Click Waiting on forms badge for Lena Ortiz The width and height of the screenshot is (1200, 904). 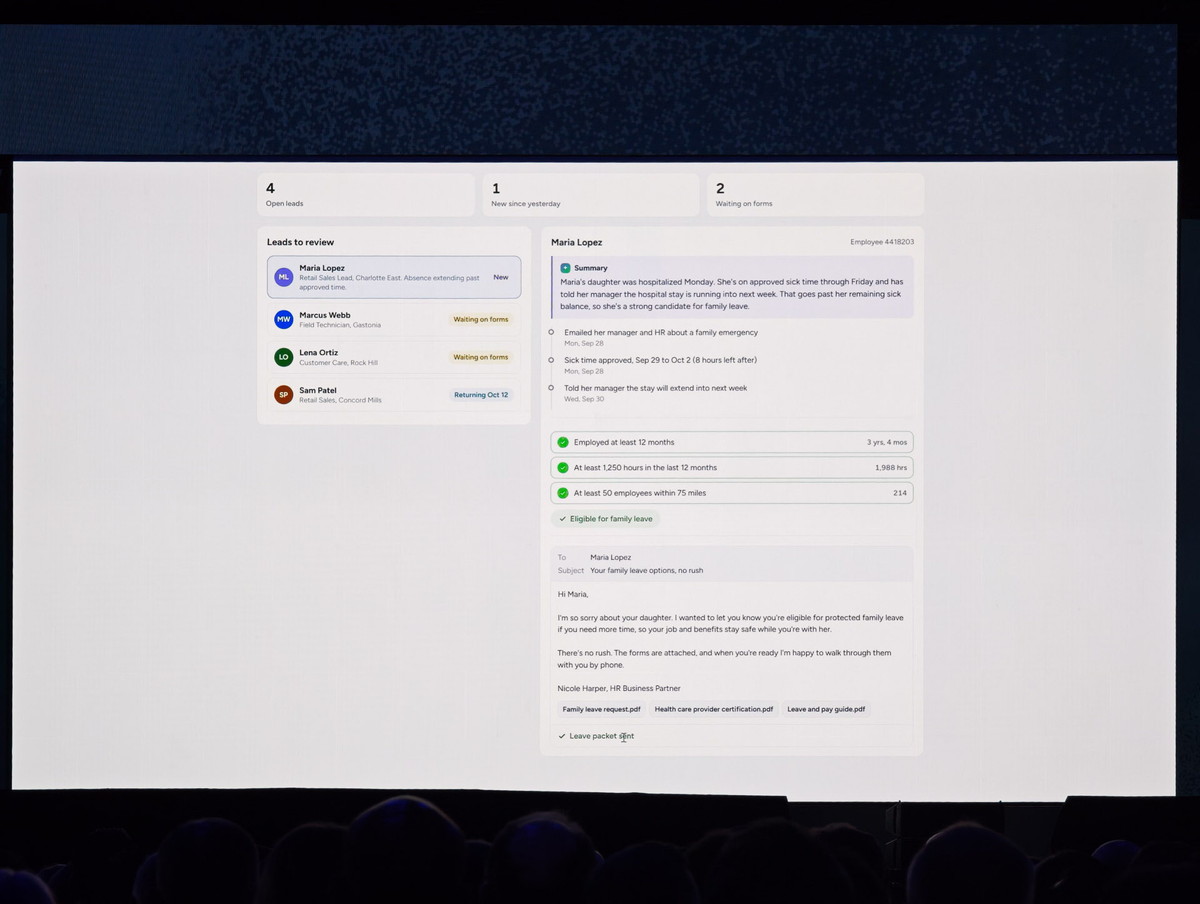click(481, 357)
